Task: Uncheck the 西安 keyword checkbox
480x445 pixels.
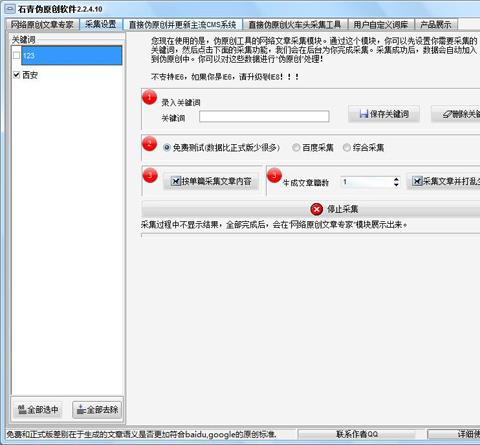Action: coord(16,75)
